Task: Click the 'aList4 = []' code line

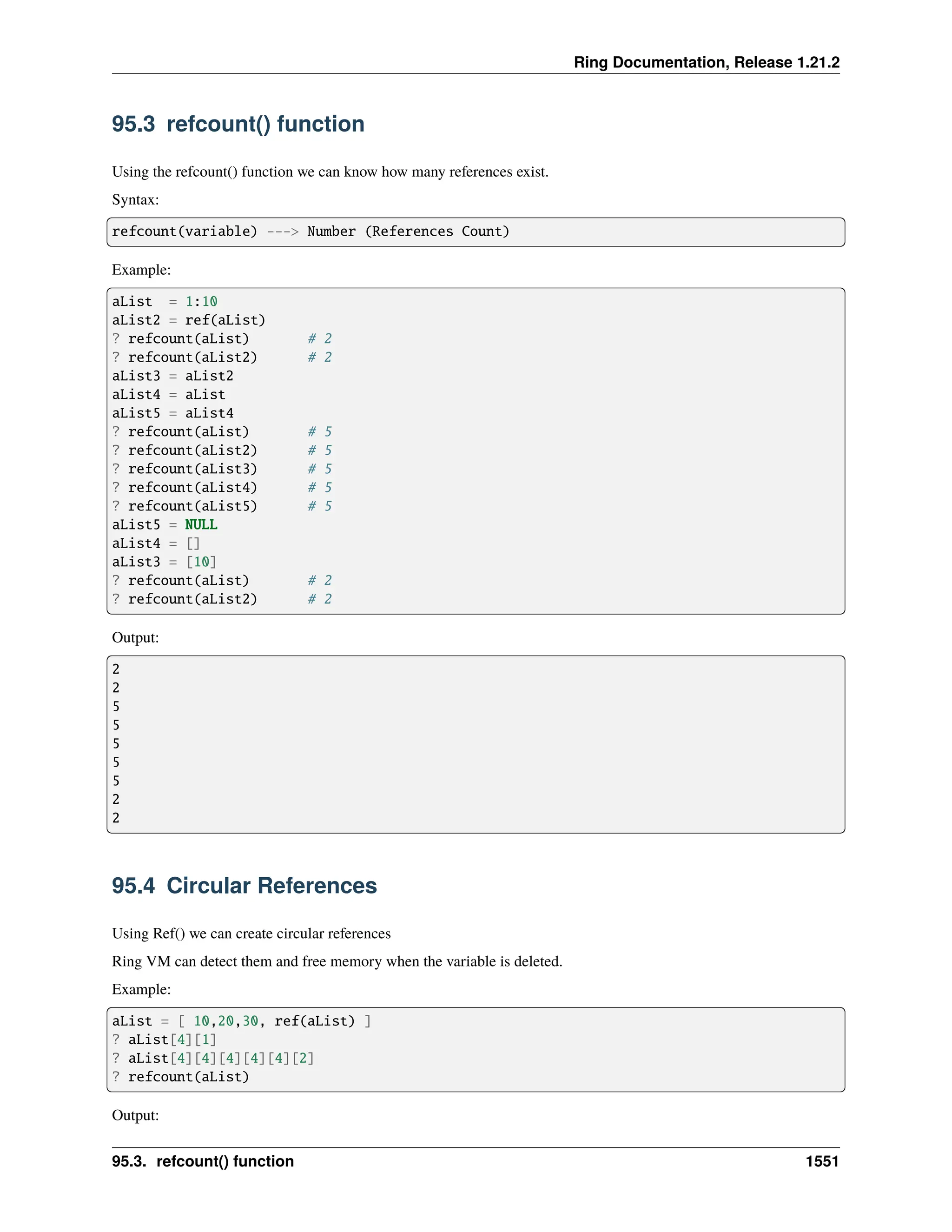Action: click(156, 543)
